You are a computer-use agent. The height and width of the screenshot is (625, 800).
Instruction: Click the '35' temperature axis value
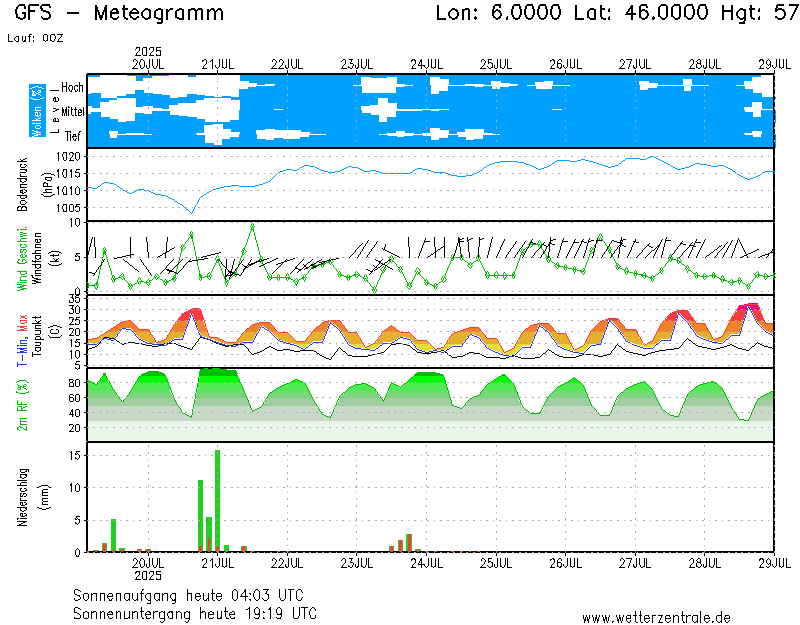click(74, 299)
